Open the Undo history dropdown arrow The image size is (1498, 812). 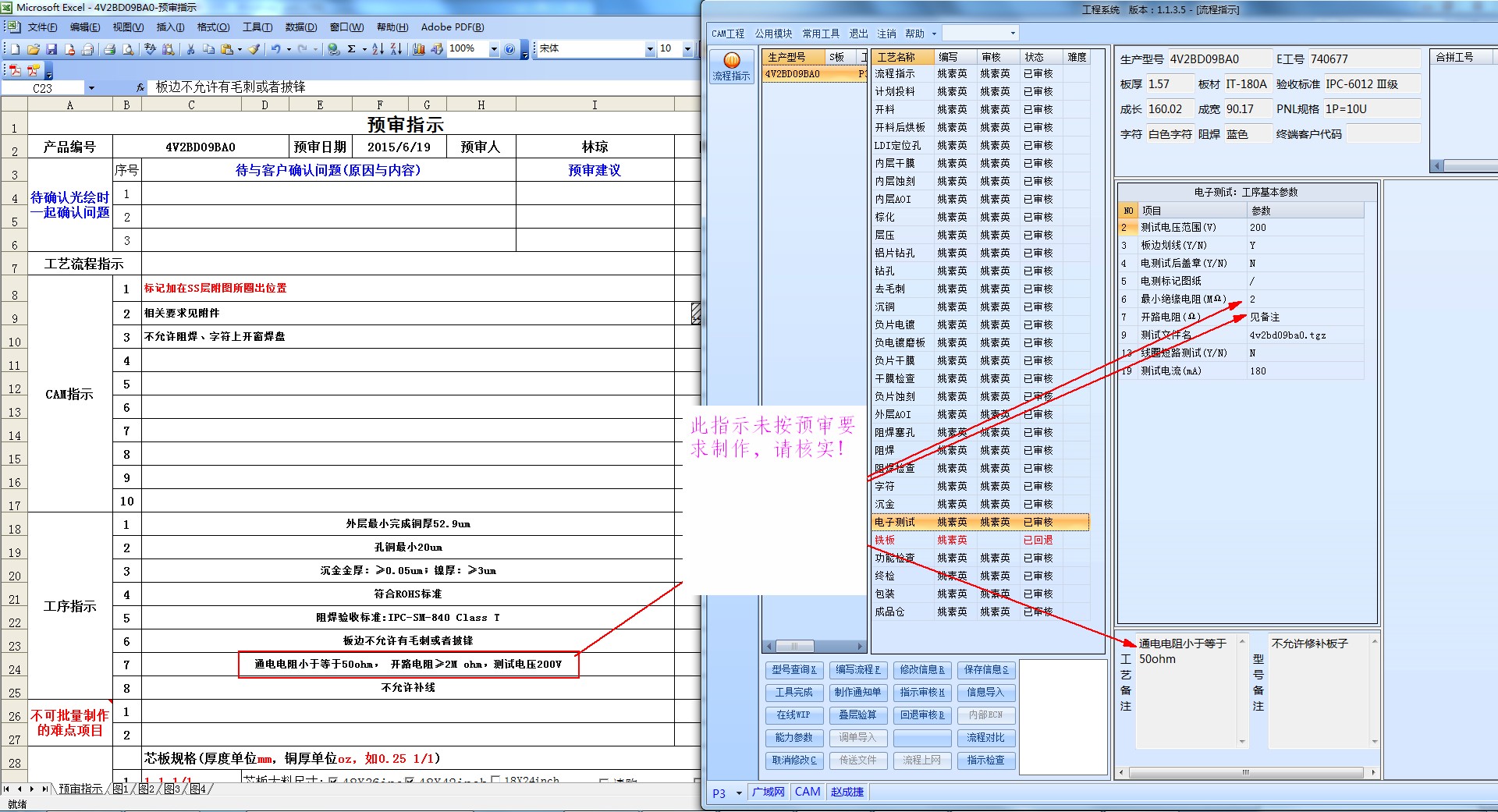(x=289, y=49)
